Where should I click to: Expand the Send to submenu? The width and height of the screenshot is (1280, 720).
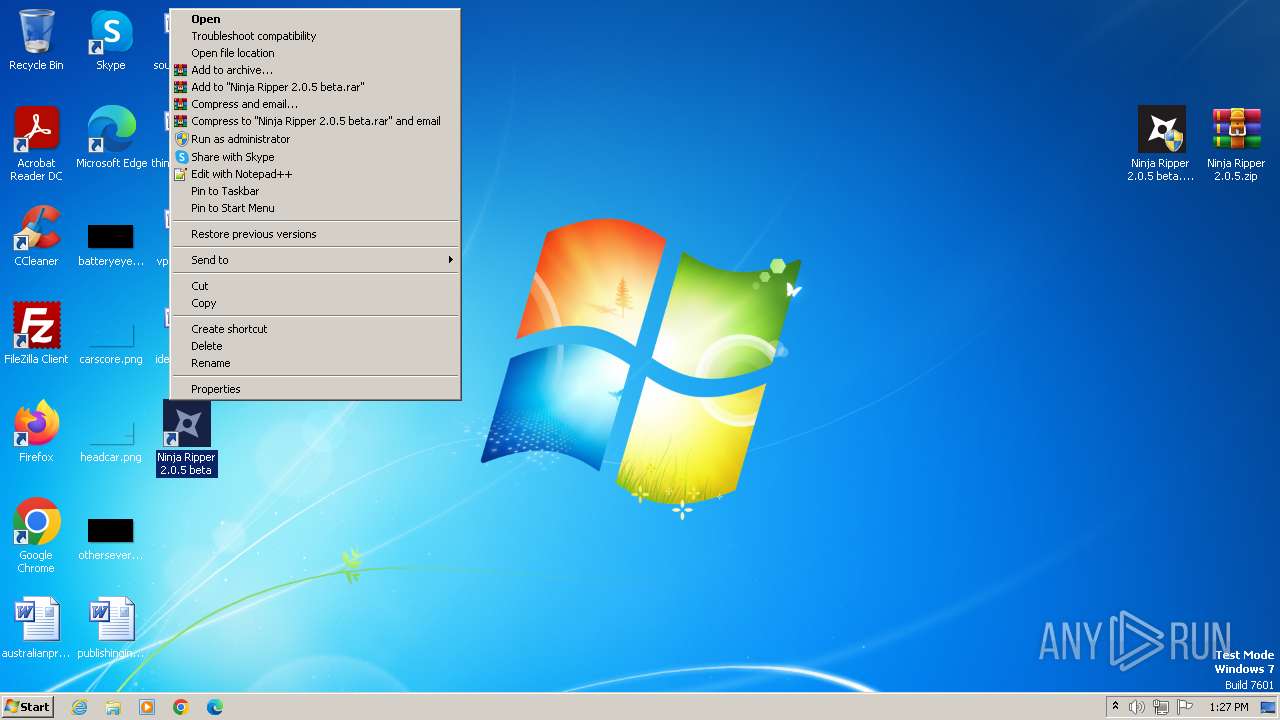315,260
